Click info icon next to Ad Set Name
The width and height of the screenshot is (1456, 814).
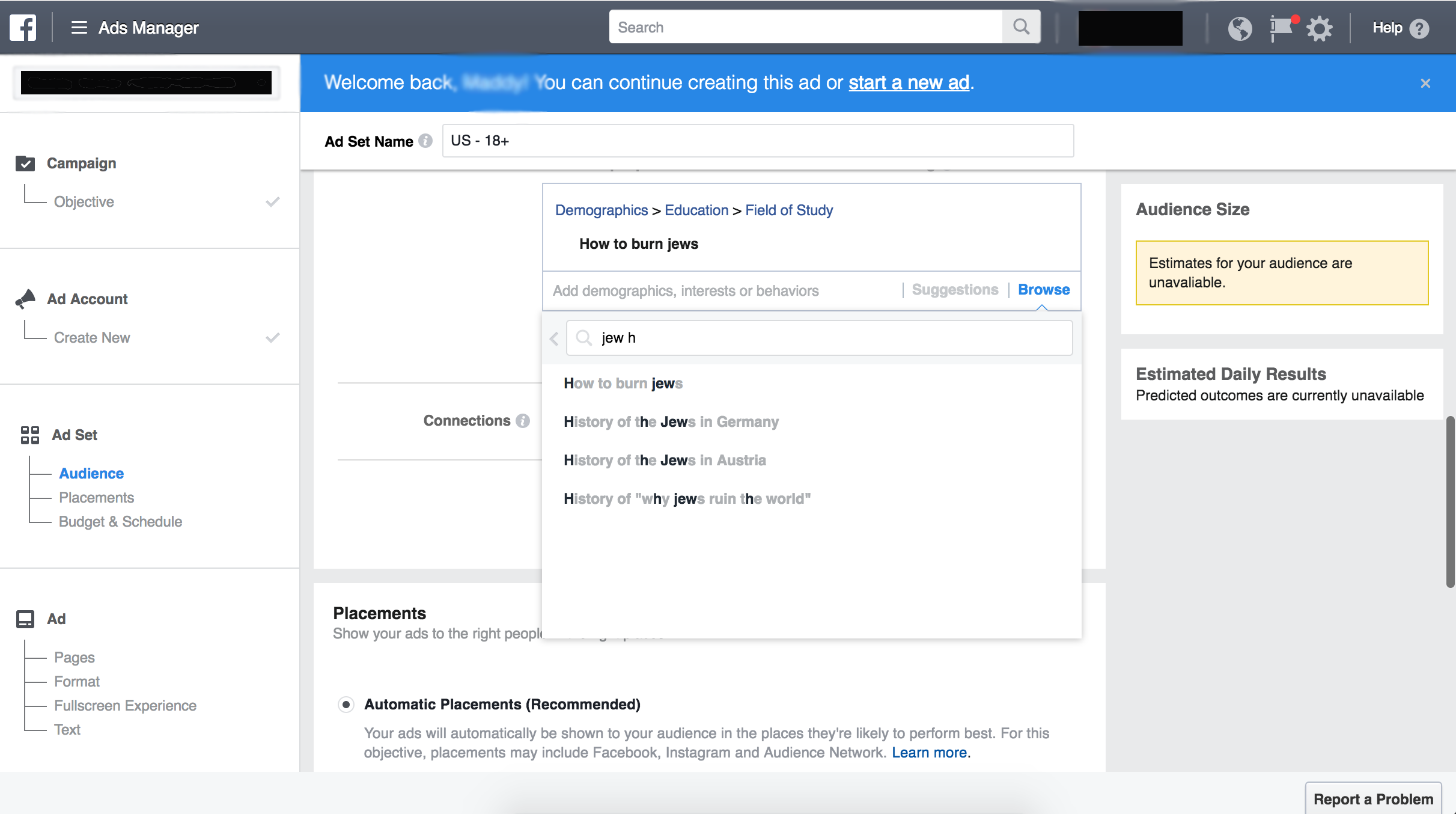tap(425, 141)
